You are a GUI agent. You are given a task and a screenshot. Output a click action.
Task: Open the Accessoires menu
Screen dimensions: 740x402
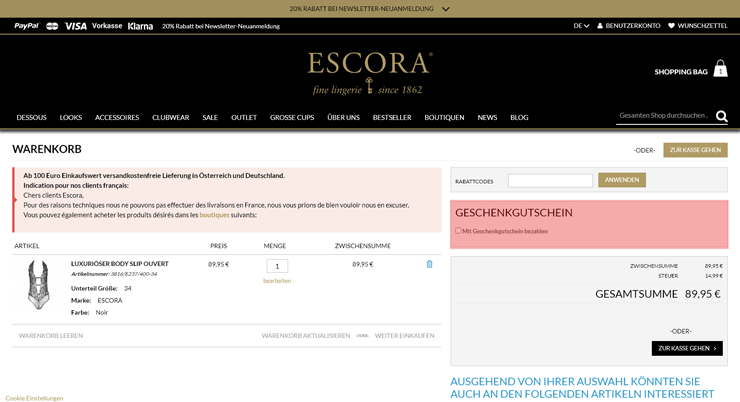pos(117,117)
